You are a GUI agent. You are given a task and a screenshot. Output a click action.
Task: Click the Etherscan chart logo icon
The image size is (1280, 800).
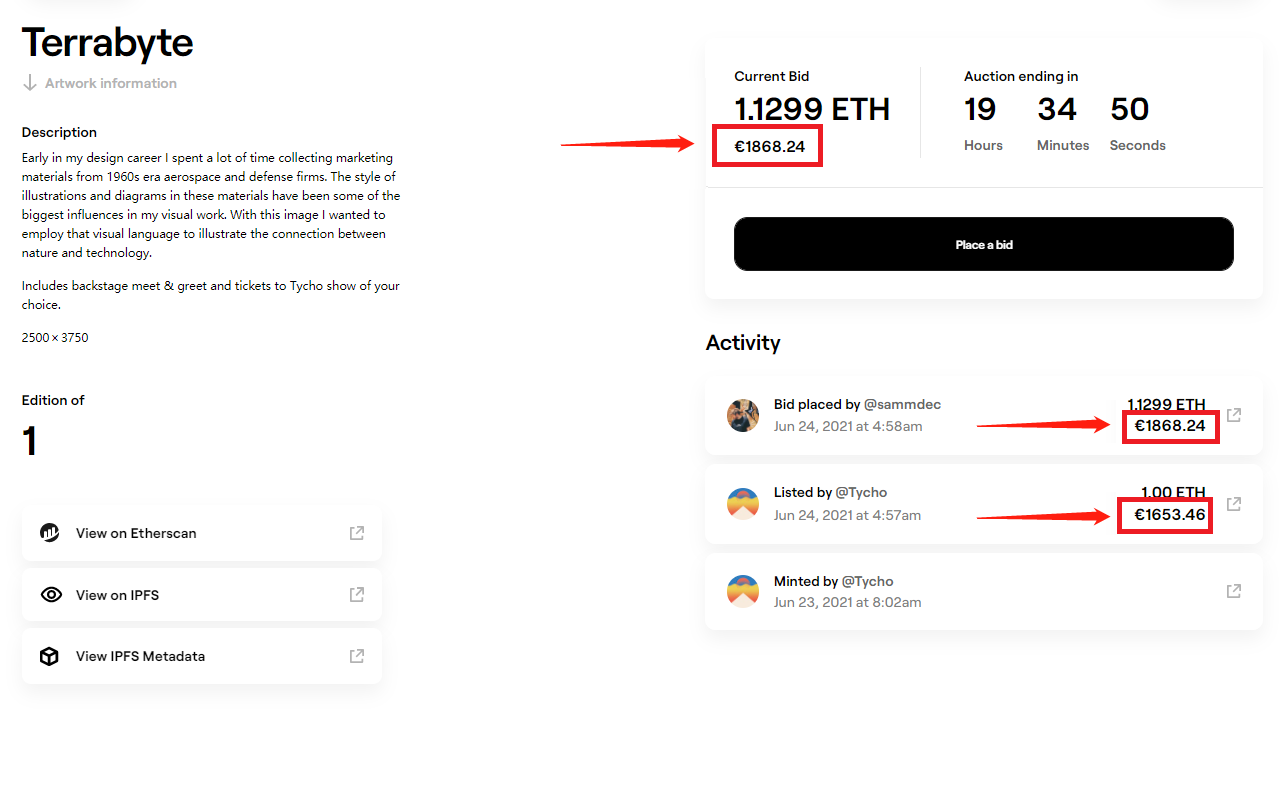(50, 533)
